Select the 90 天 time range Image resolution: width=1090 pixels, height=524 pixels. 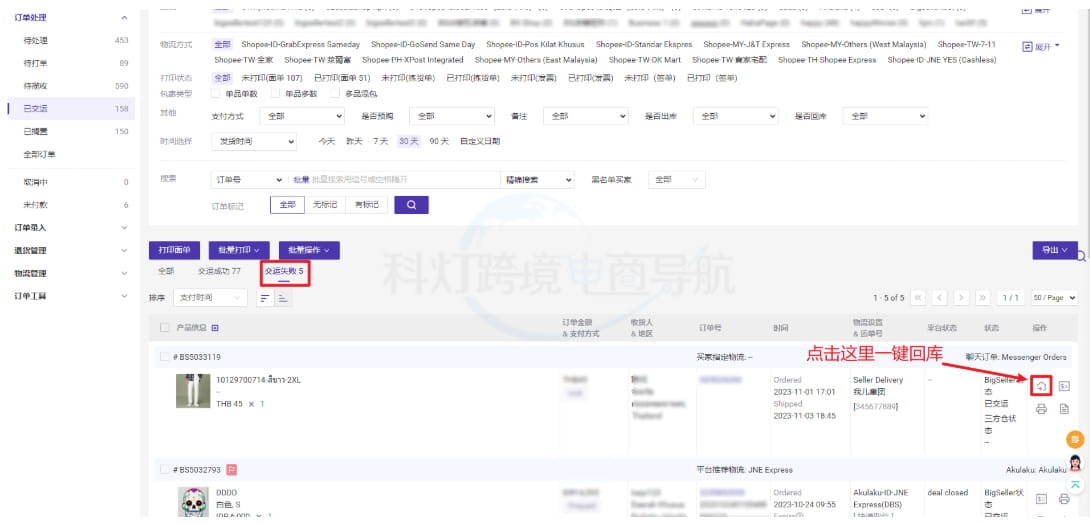pyautogui.click(x=438, y=142)
